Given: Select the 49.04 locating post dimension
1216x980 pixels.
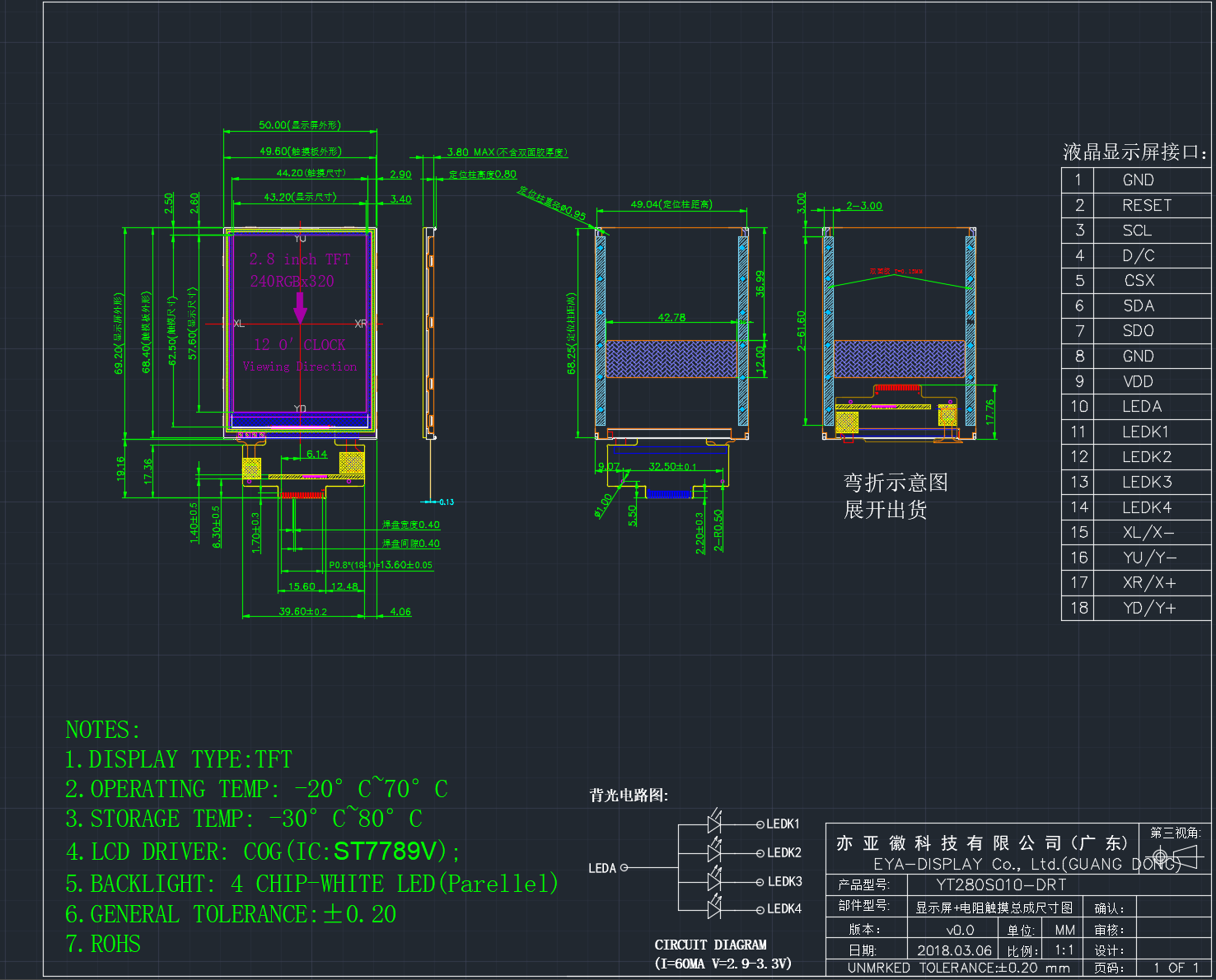Looking at the screenshot, I should pyautogui.click(x=671, y=204).
